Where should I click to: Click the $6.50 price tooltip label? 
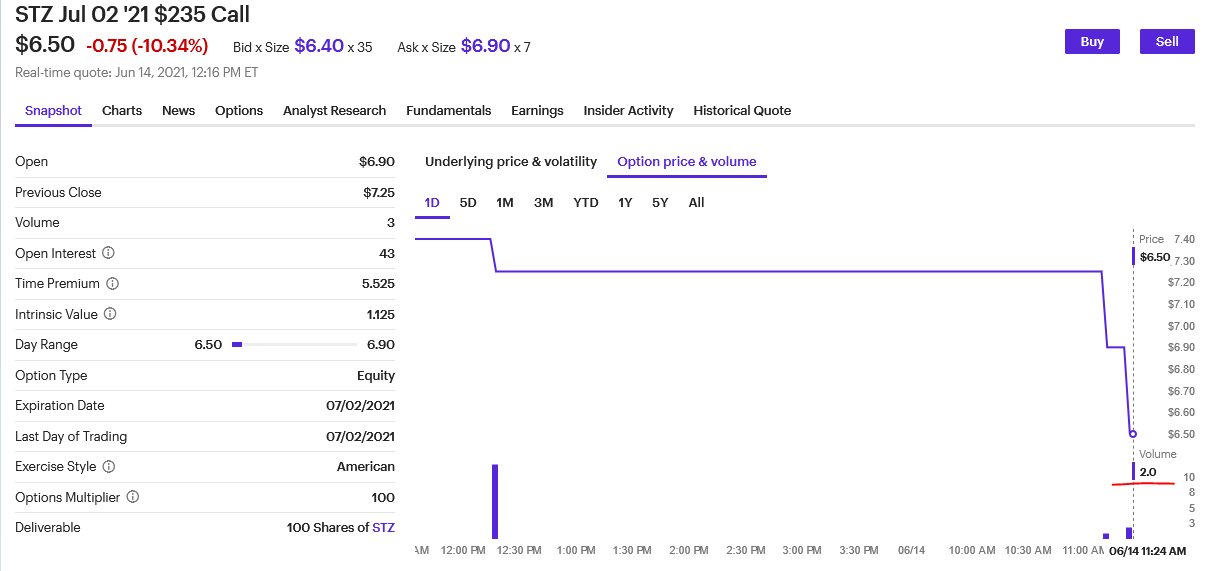[1154, 257]
